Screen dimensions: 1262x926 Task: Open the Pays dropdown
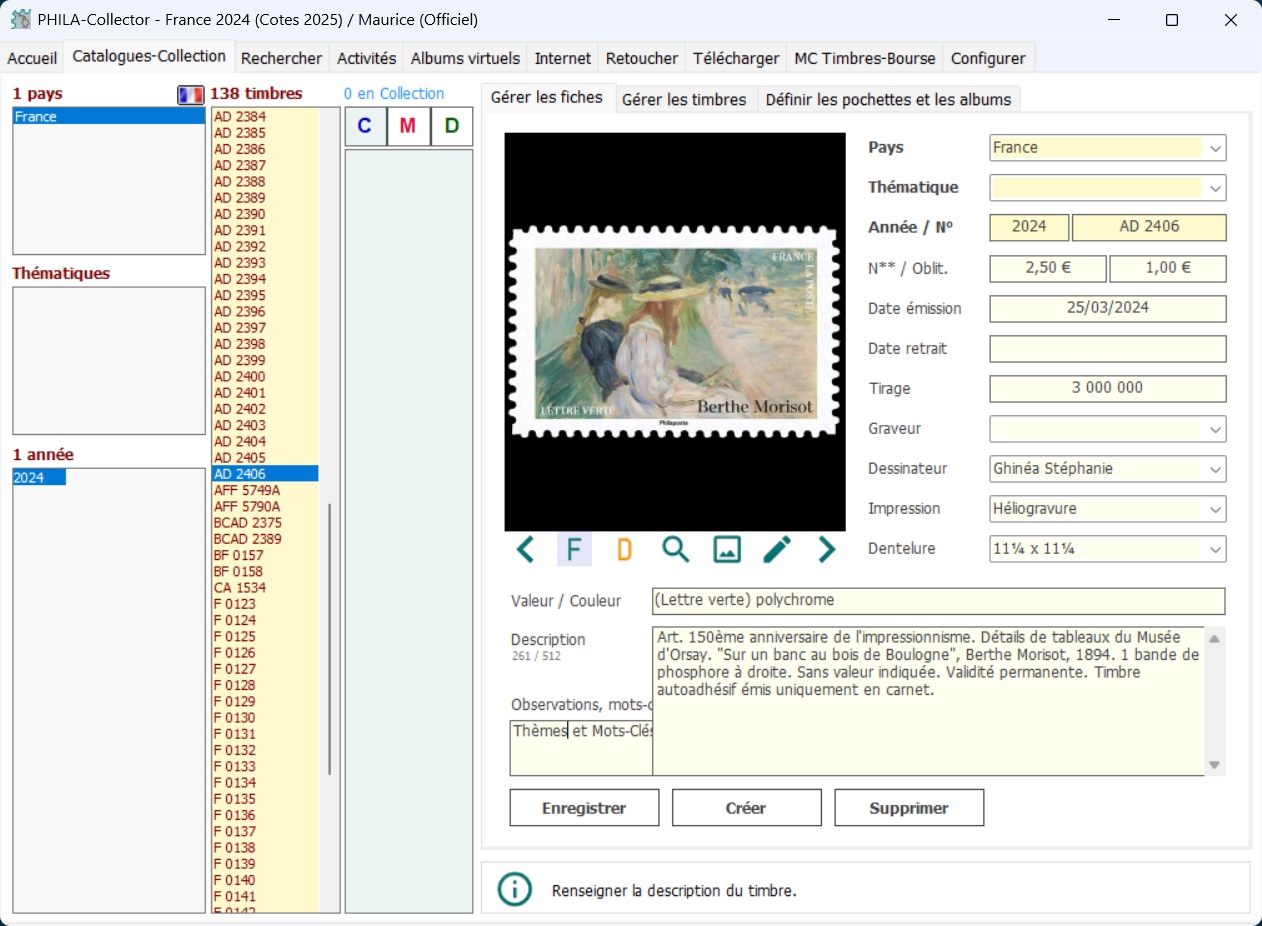pos(1215,148)
